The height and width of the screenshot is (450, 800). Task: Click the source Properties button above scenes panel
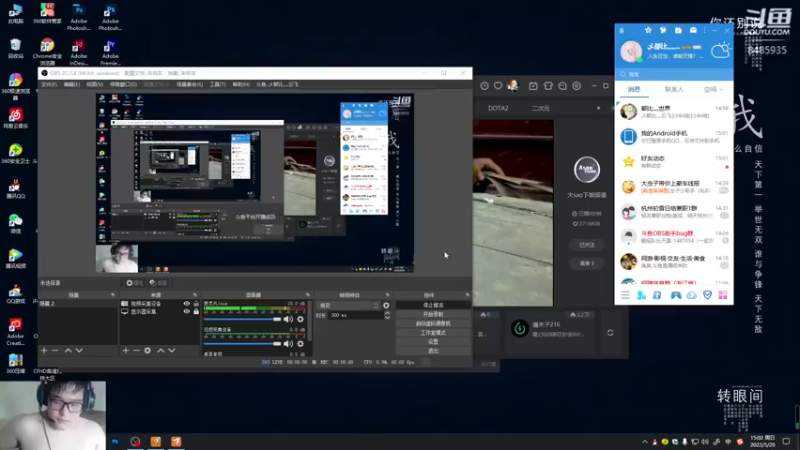pyautogui.click(x=135, y=283)
